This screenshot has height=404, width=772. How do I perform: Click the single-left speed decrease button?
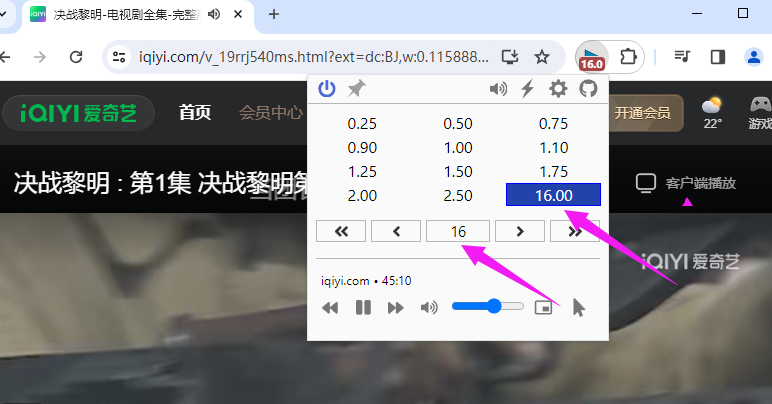(396, 231)
